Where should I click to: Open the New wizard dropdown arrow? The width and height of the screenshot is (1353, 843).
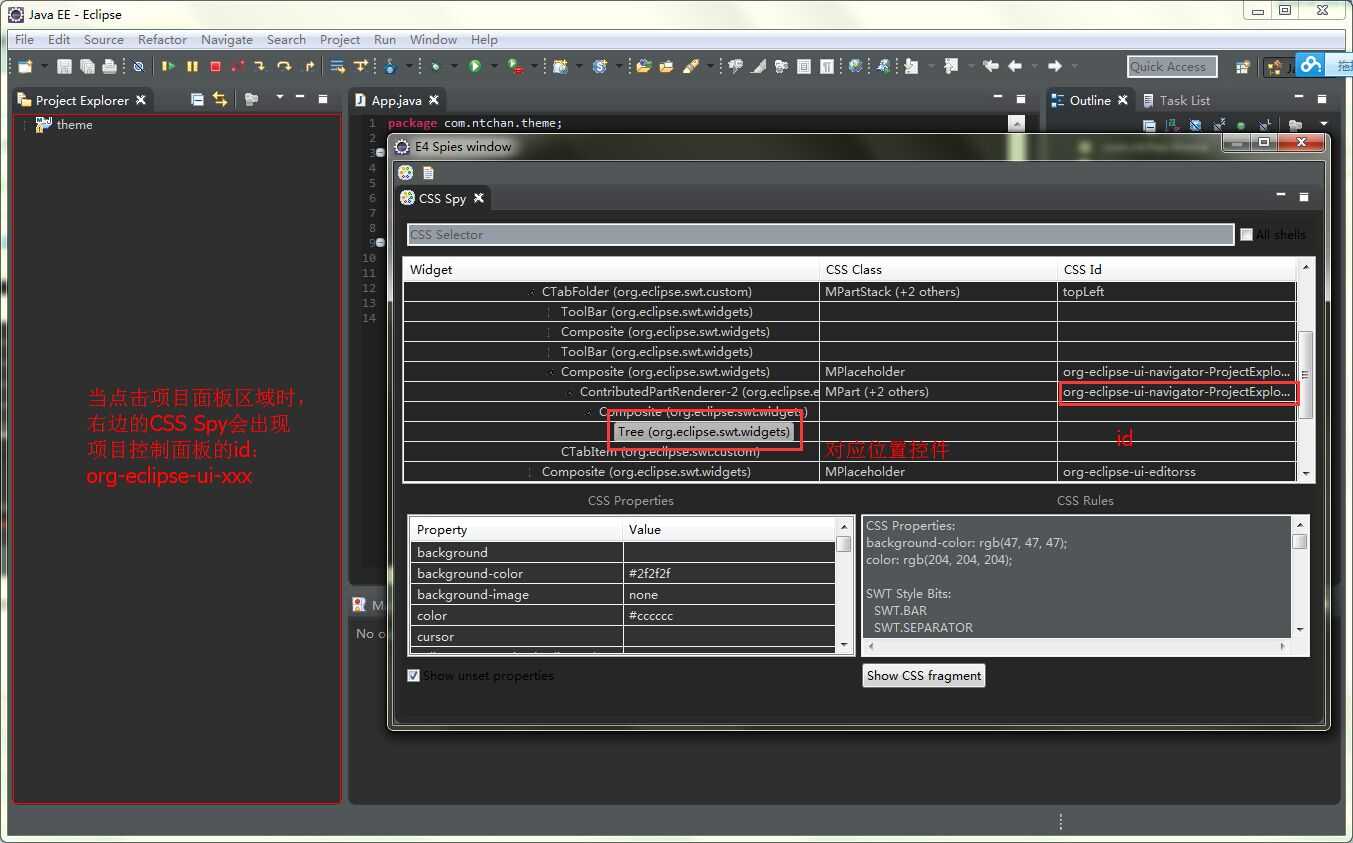click(x=44, y=66)
